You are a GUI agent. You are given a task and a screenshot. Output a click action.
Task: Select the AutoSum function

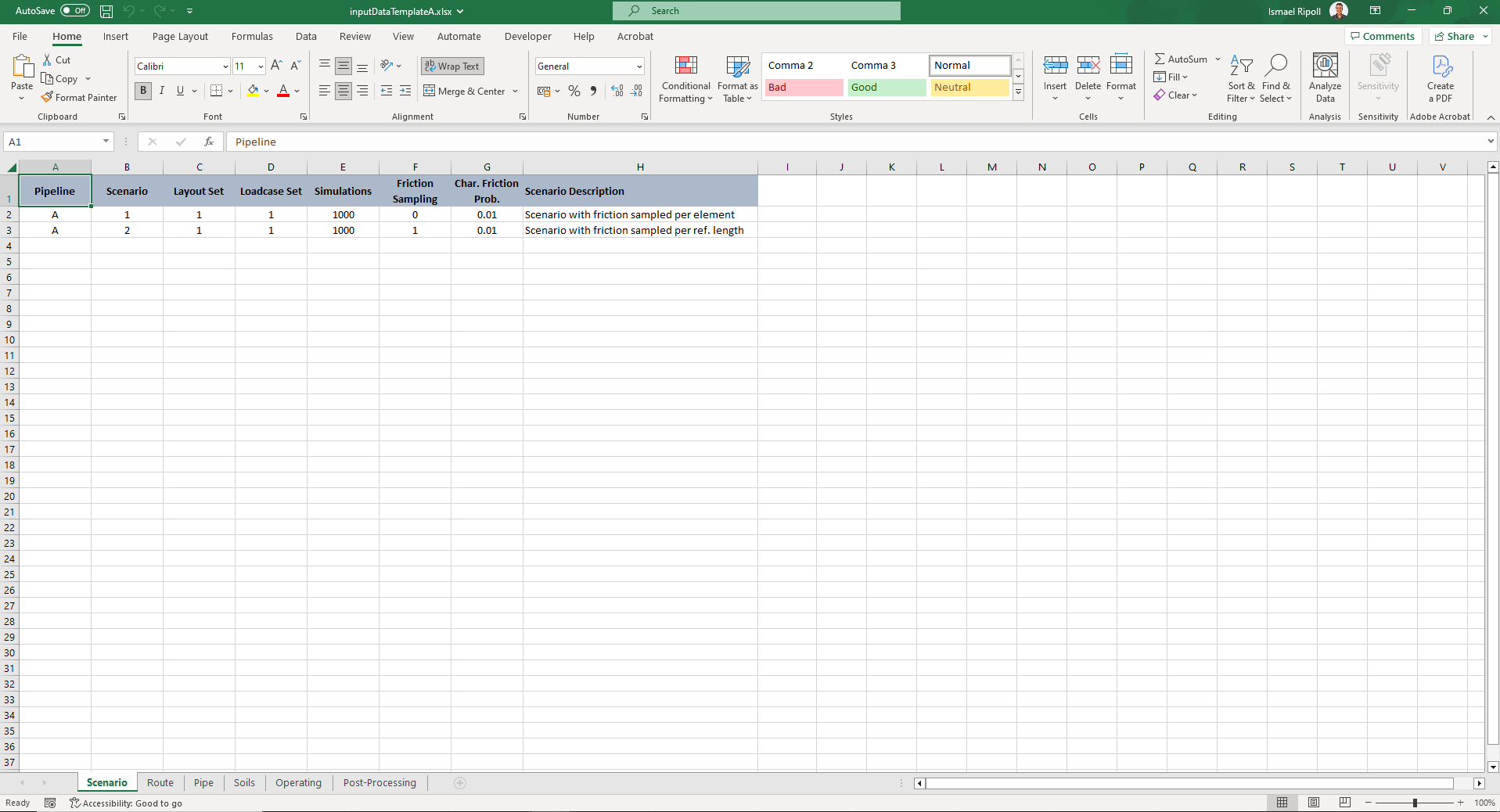tap(1180, 59)
